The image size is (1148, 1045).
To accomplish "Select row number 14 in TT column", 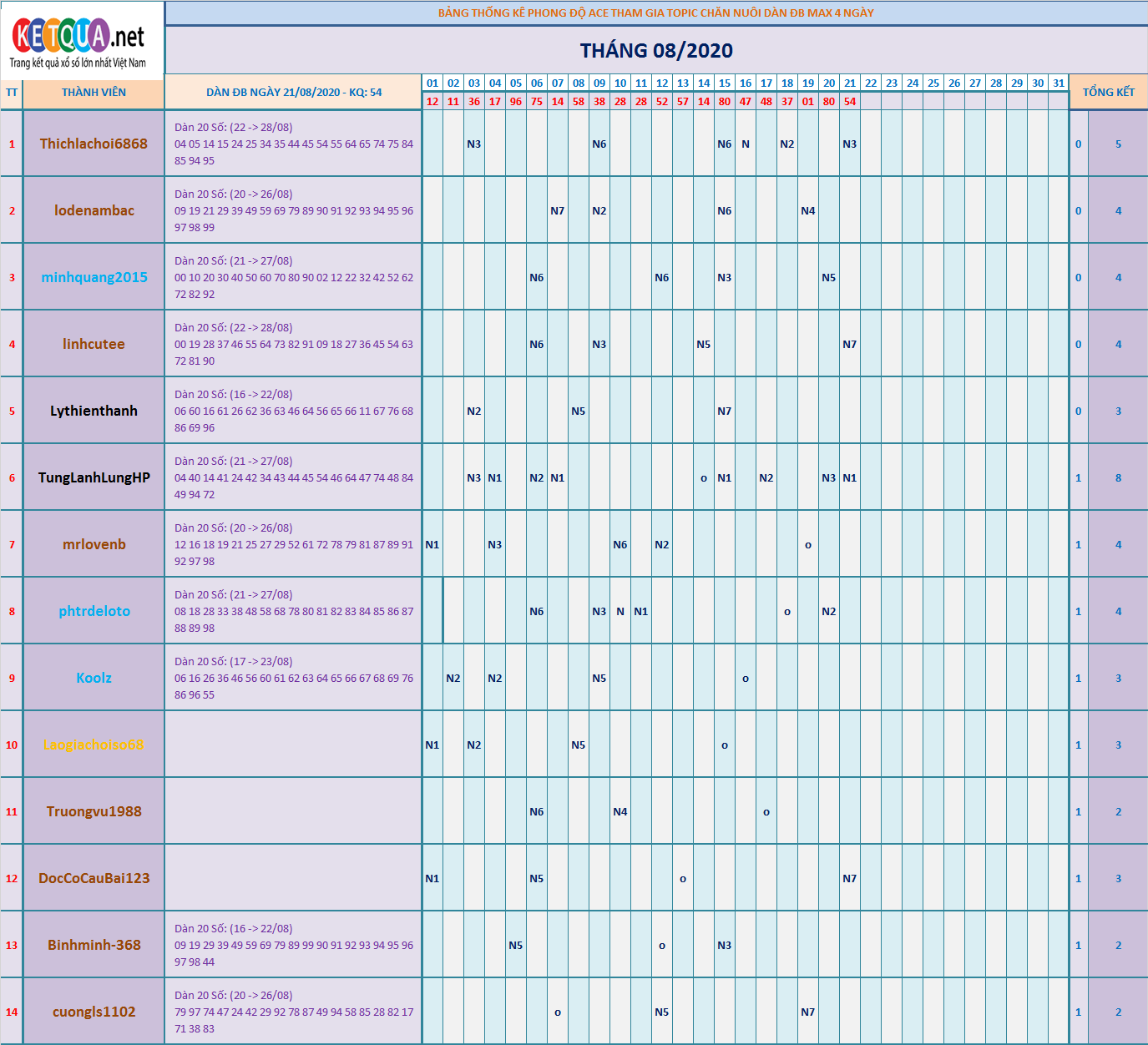I will (x=12, y=1012).
